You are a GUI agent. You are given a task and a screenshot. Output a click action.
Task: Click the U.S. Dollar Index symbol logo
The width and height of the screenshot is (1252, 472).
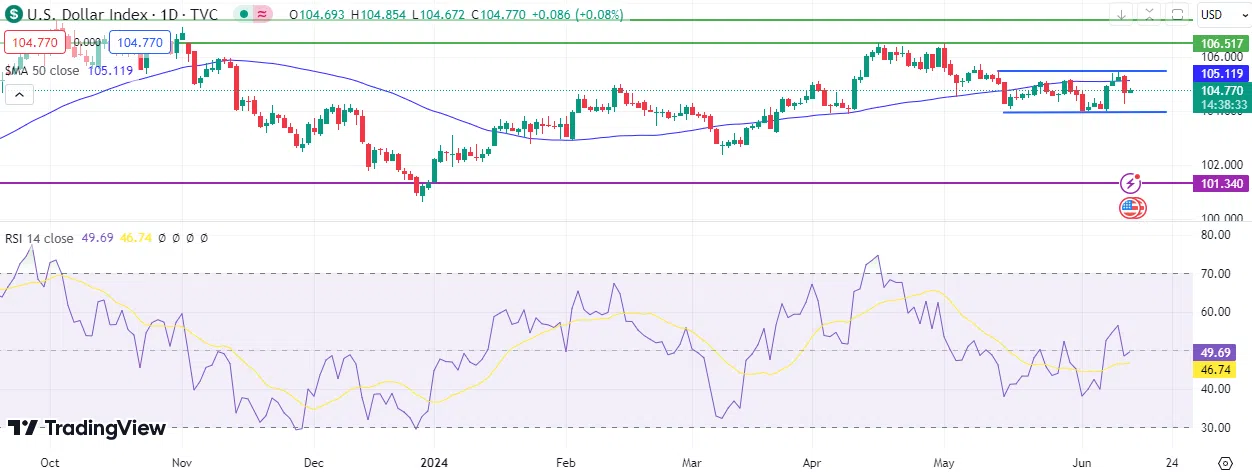[x=16, y=15]
